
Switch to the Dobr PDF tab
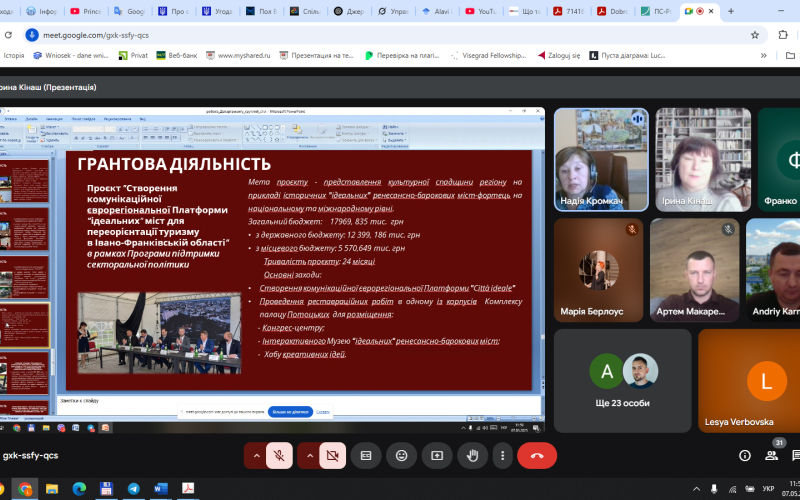click(x=612, y=11)
